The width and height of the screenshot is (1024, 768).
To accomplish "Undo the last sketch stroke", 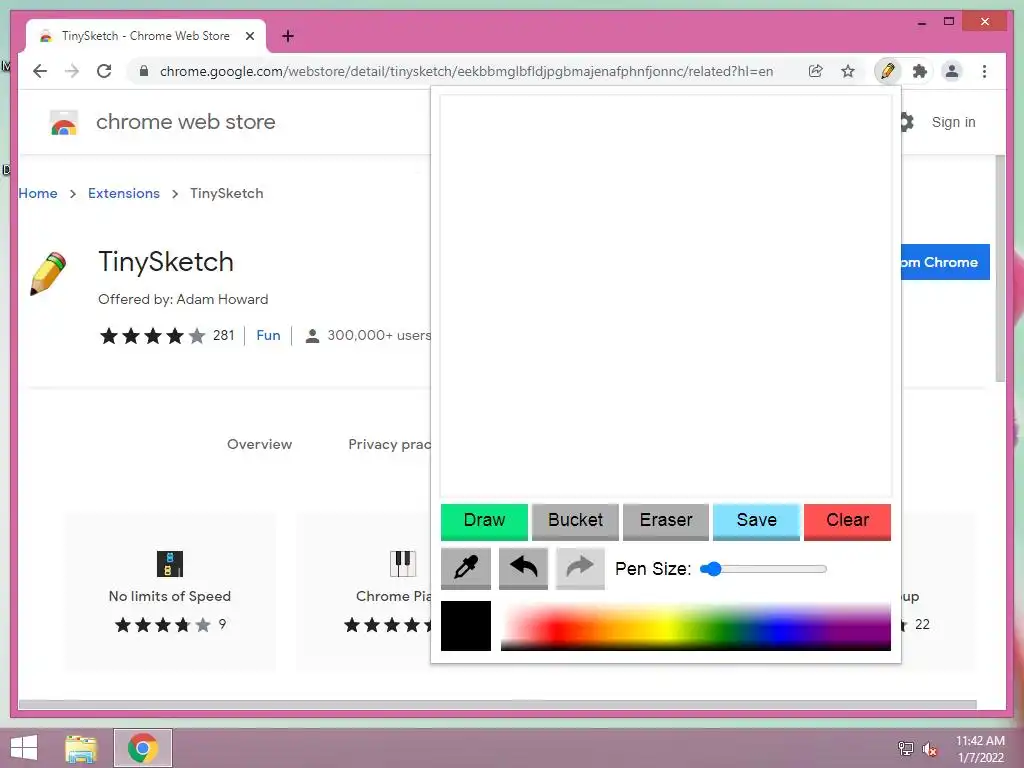I will 523,568.
